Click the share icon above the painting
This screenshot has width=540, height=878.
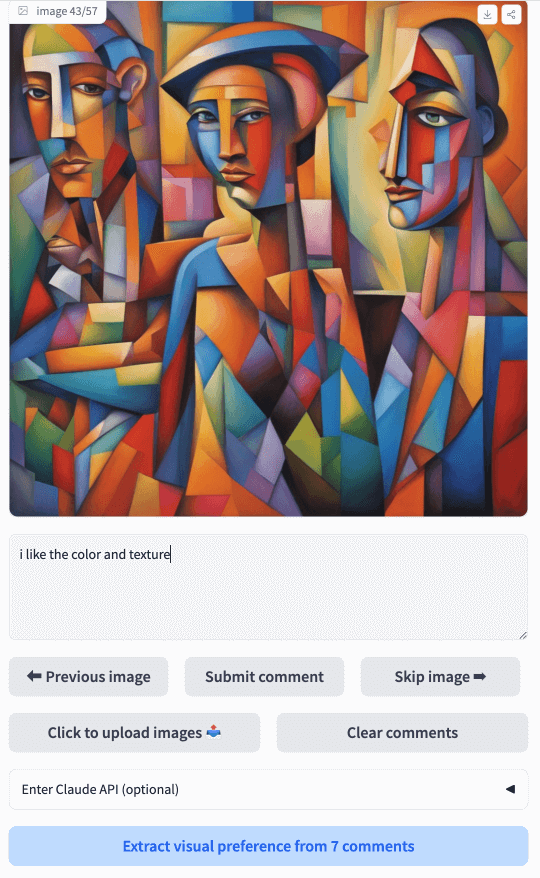(x=511, y=14)
